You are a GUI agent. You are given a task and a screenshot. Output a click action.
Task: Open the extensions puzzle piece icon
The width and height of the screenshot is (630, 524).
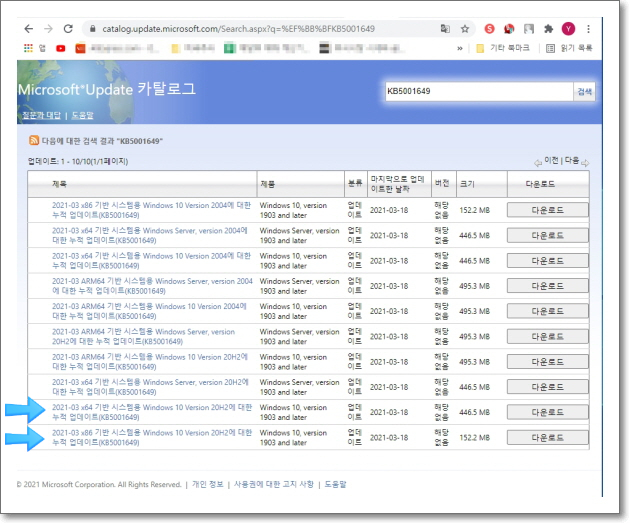click(x=548, y=29)
